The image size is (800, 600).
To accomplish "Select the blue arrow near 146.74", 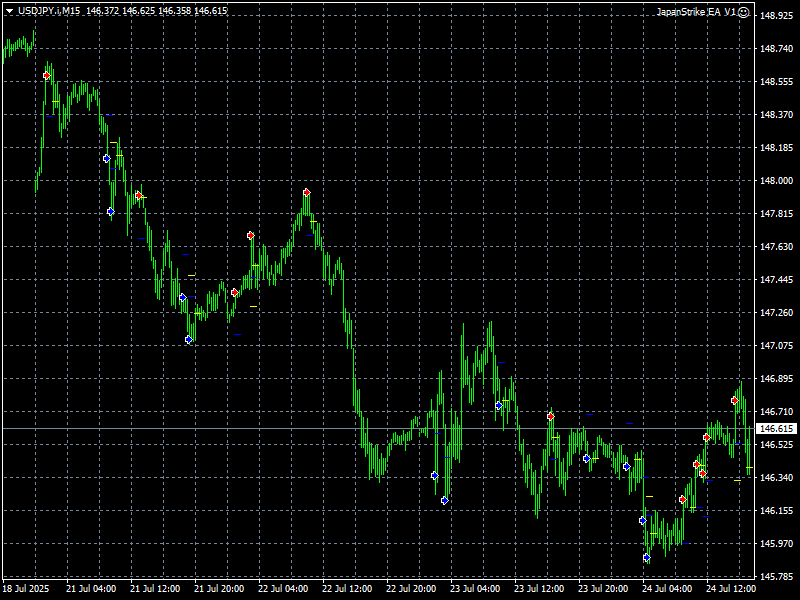I will [x=498, y=405].
